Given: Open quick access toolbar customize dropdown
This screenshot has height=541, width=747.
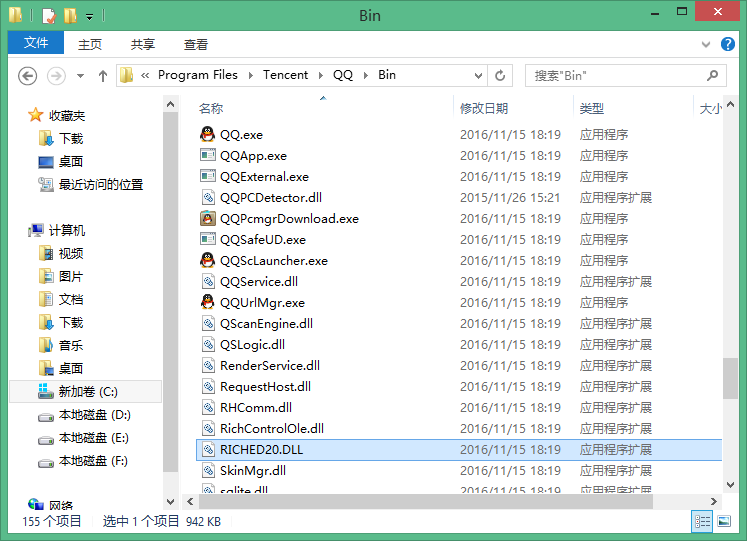Looking at the screenshot, I should [x=90, y=17].
